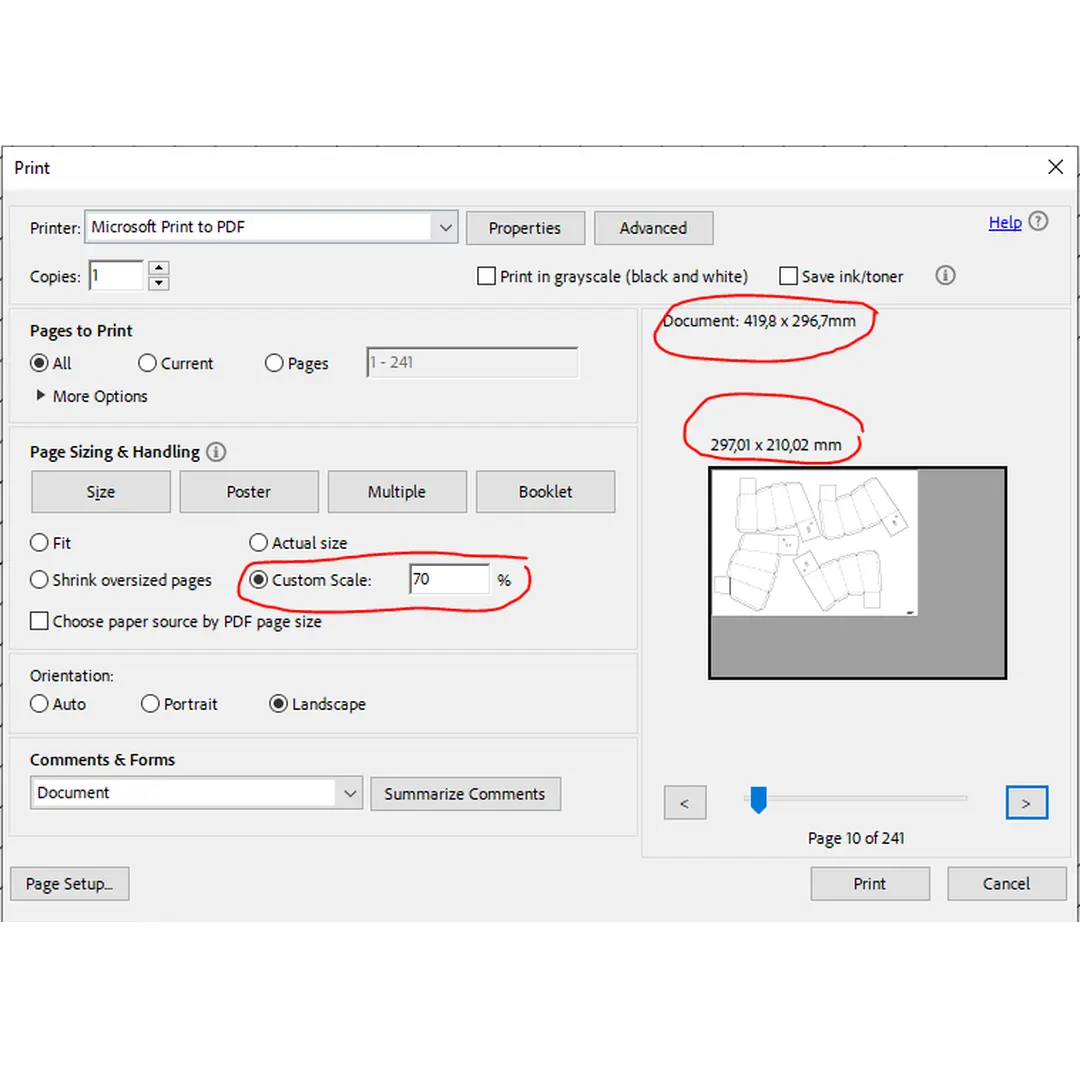Open the Help link

(1004, 222)
